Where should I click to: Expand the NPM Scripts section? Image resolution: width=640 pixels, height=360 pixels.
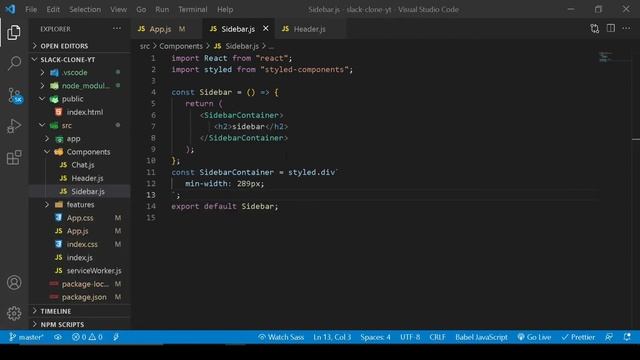80,324
